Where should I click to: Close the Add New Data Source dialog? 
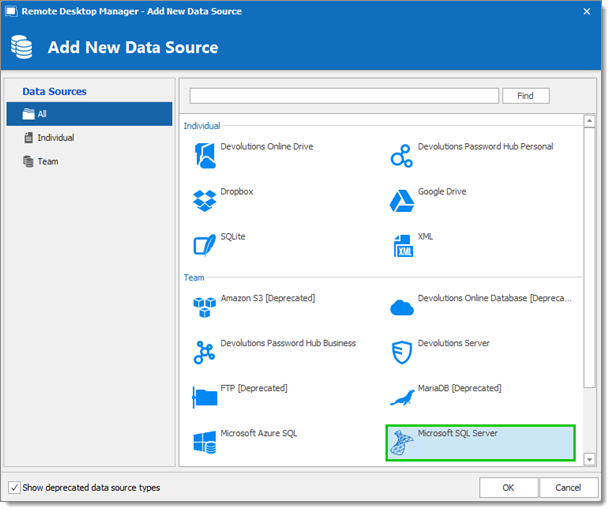point(587,12)
